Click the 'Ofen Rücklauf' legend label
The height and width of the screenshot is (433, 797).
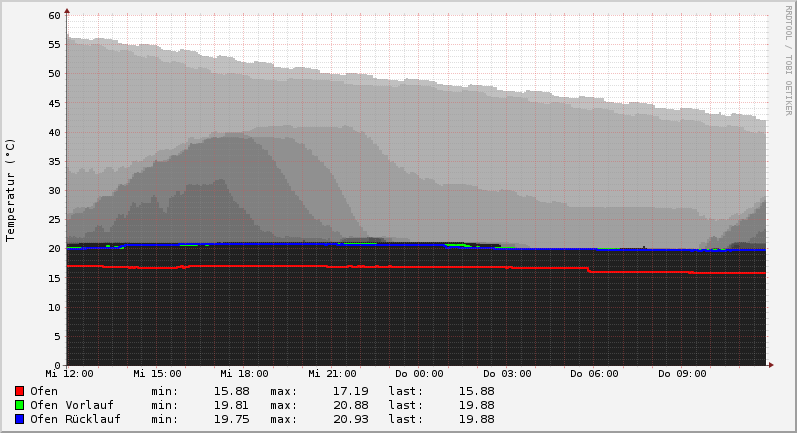[75, 419]
